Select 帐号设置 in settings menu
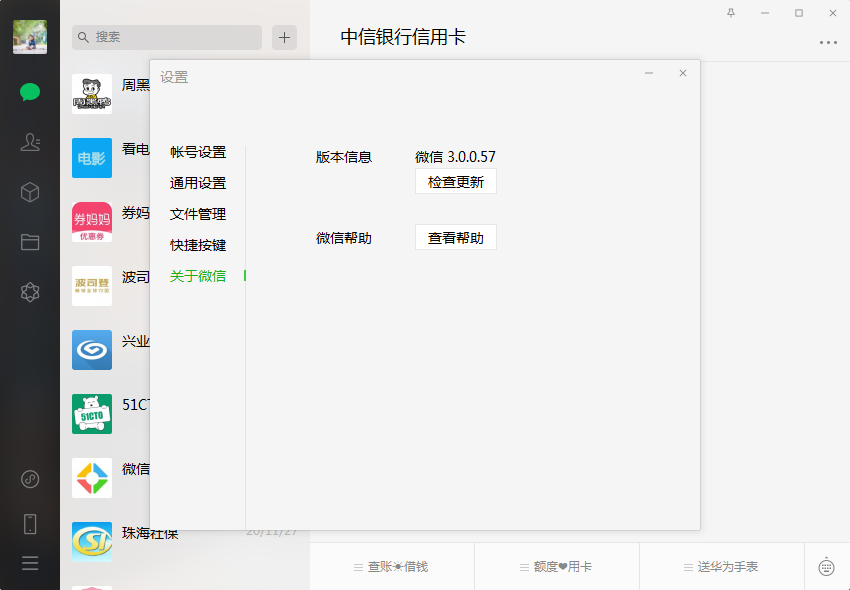 [x=198, y=152]
